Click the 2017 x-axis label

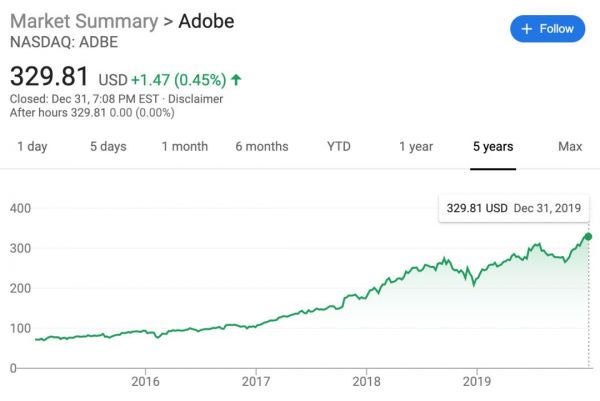[x=257, y=381]
